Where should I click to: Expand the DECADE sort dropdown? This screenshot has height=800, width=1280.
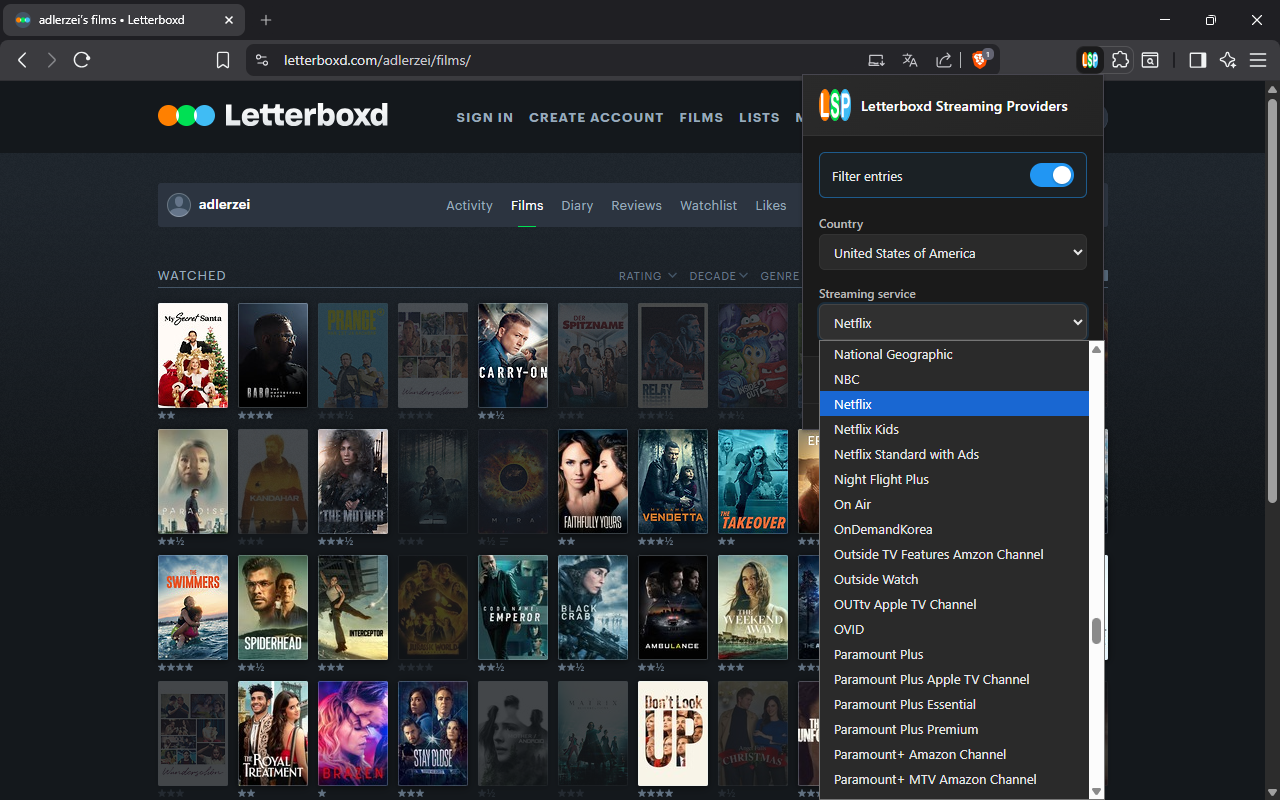[x=718, y=275]
